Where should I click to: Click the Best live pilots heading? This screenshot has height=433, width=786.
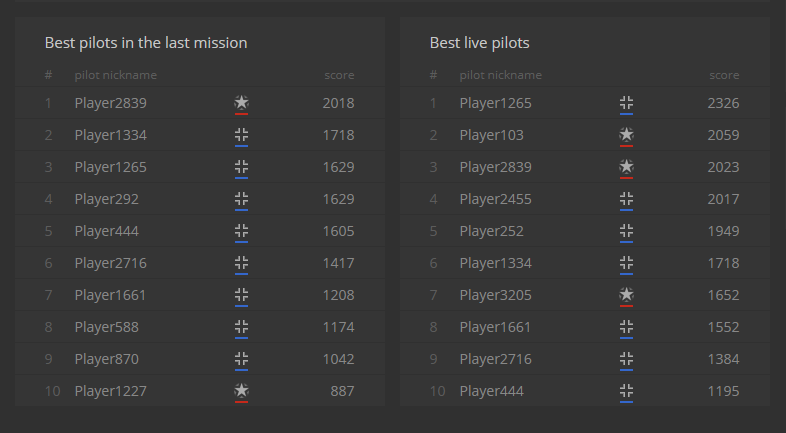pos(479,43)
